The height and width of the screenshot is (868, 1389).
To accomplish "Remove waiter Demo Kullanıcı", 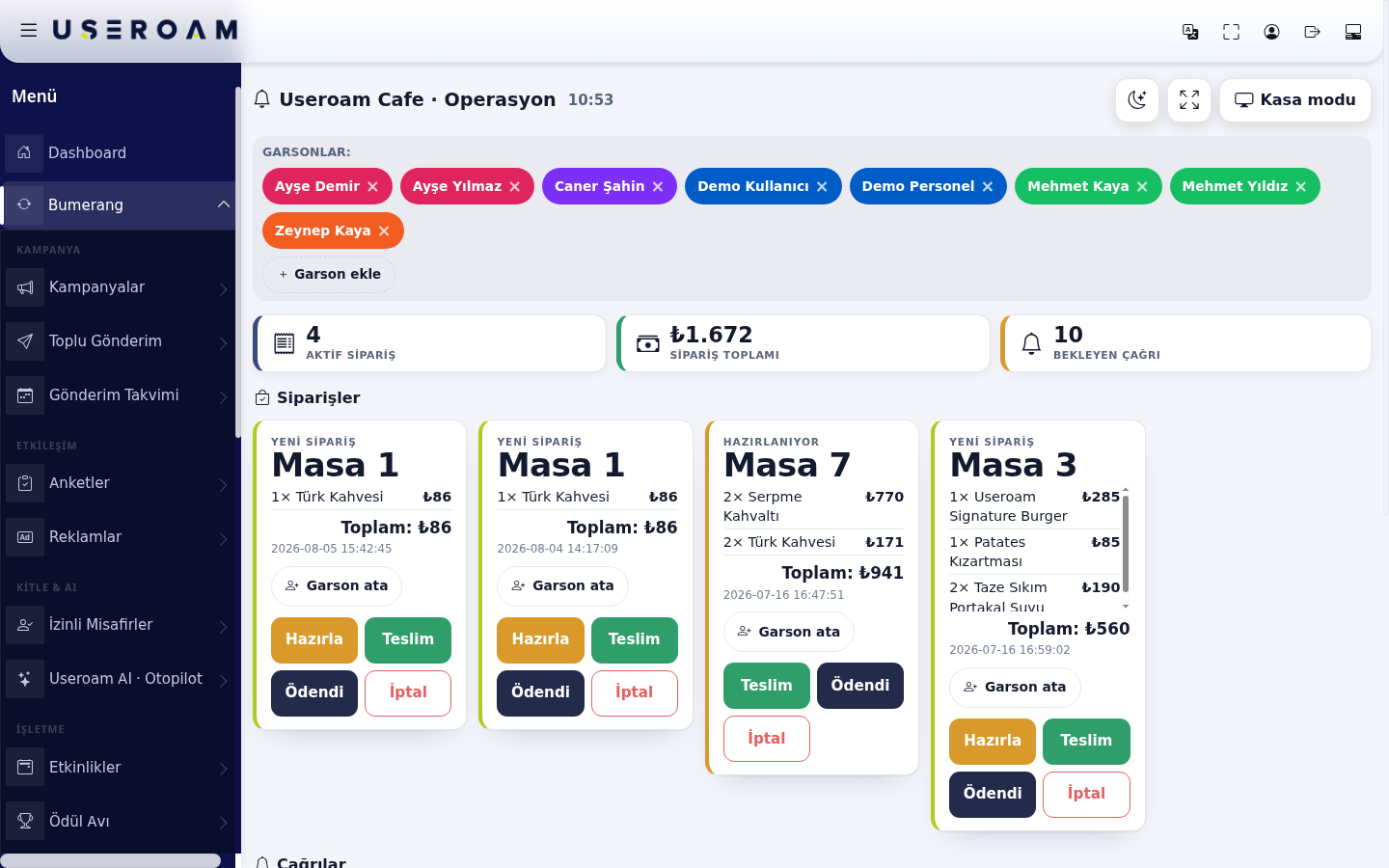I will pyautogui.click(x=822, y=187).
